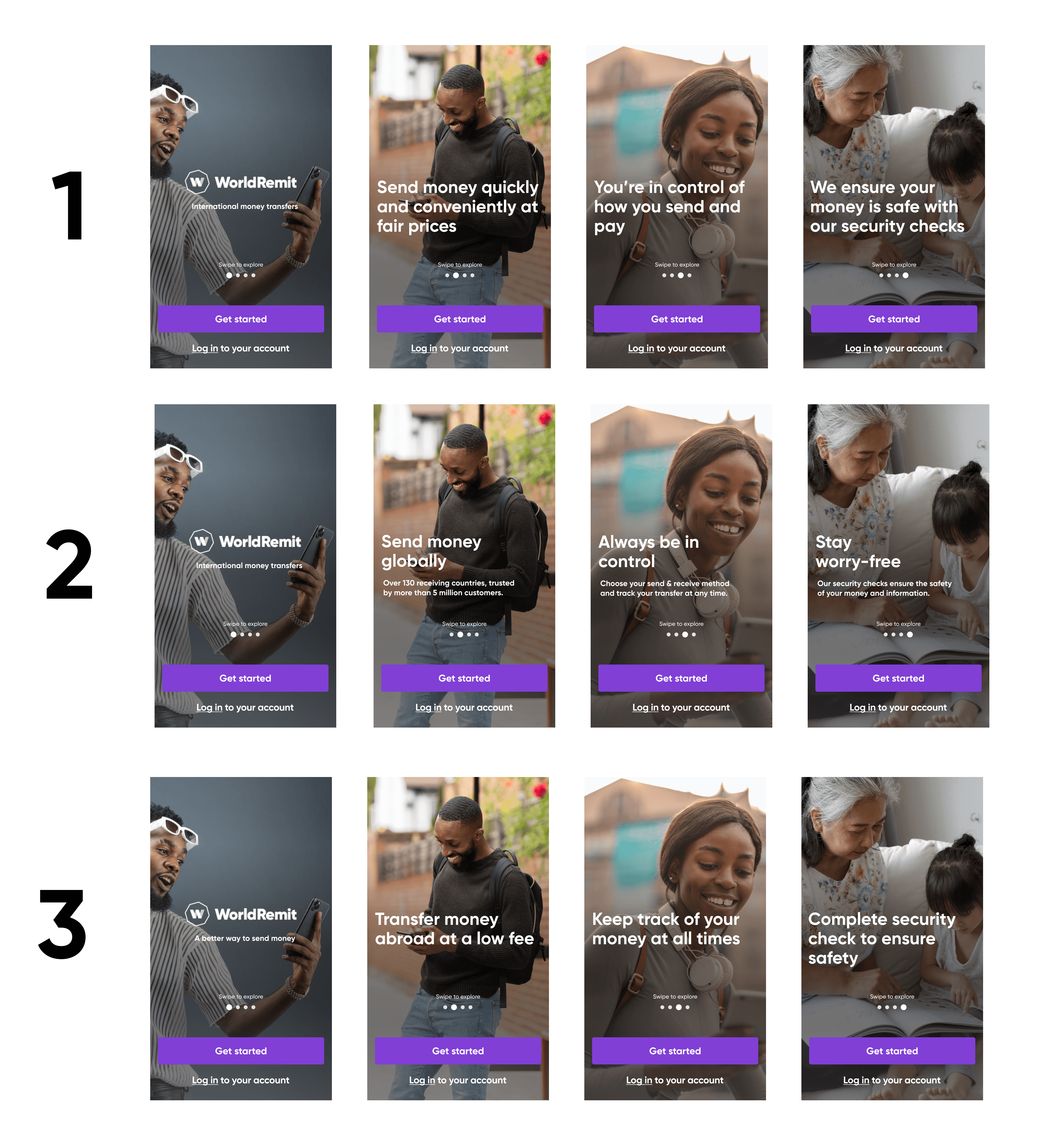Click the WorldRemit logo in row 2
The width and height of the screenshot is (1064, 1142).
click(245, 541)
